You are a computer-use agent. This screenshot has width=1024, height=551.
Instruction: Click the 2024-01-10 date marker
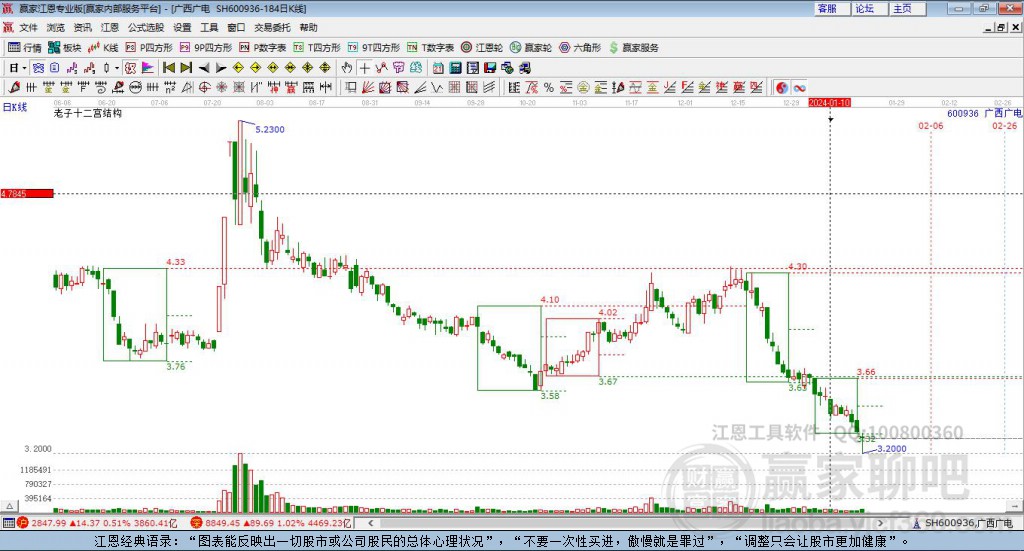coord(829,103)
